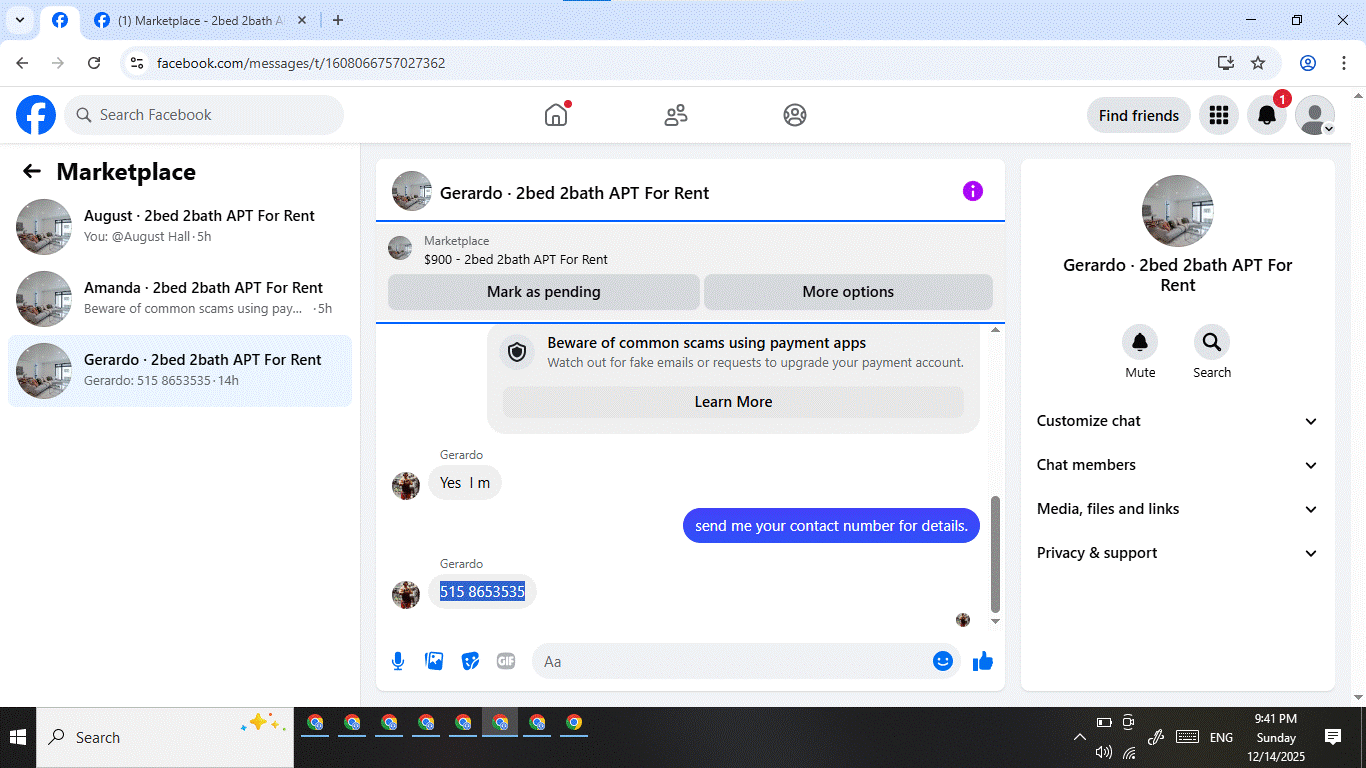
Task: Choose a GIF icon
Action: pos(506,661)
